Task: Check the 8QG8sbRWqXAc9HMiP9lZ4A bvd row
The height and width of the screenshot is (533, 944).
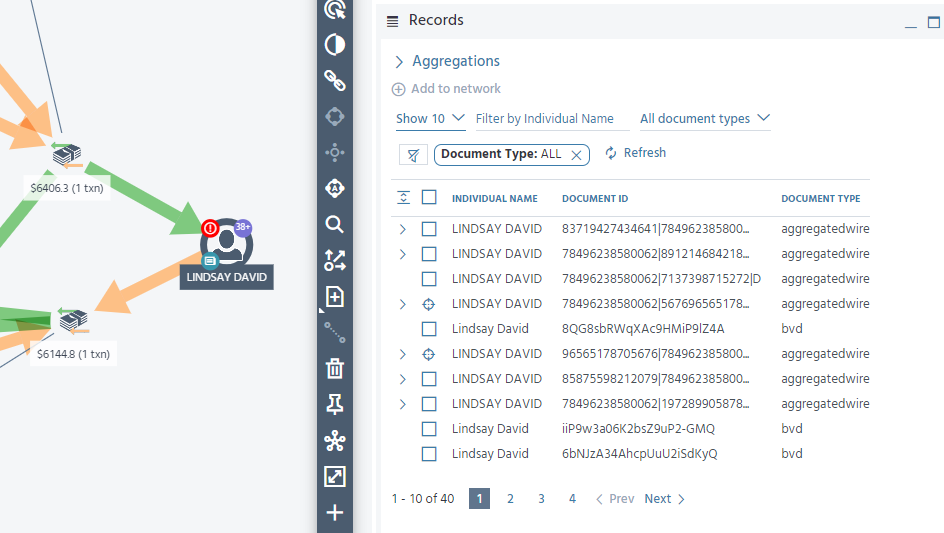Action: point(429,329)
